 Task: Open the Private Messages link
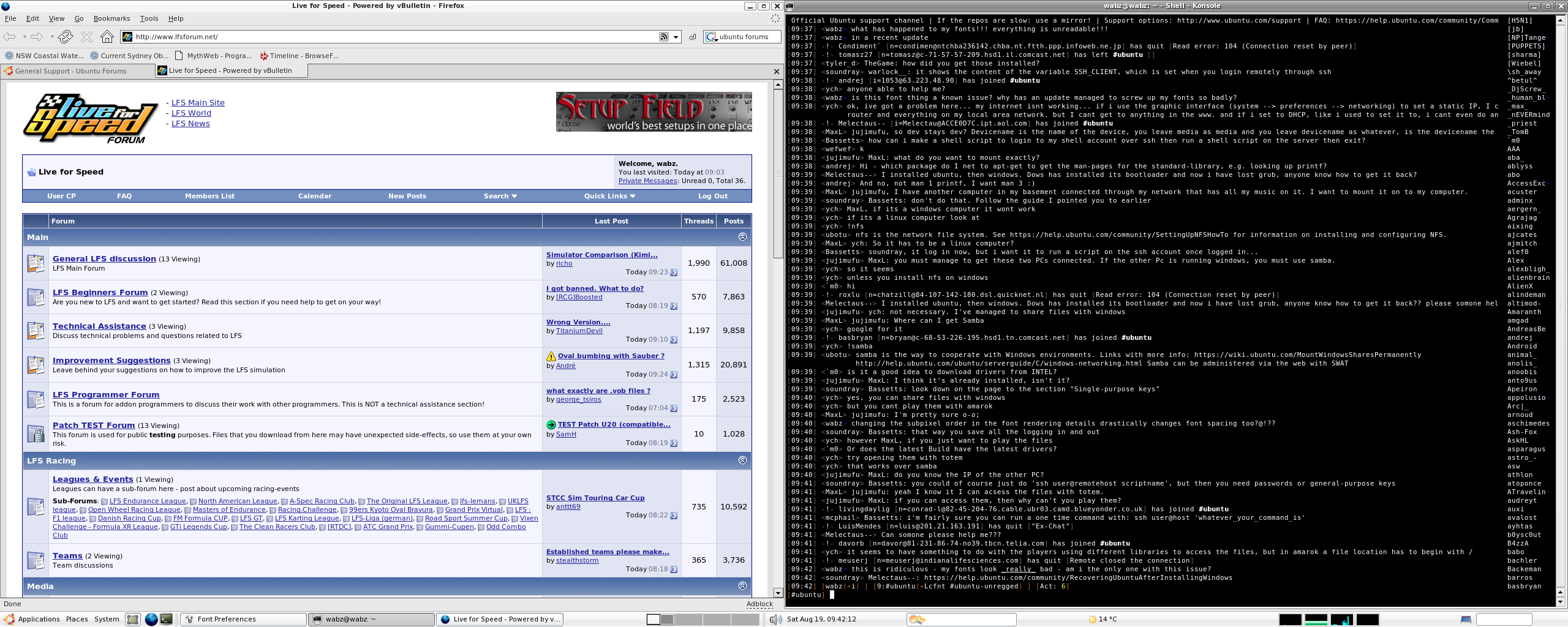click(648, 181)
